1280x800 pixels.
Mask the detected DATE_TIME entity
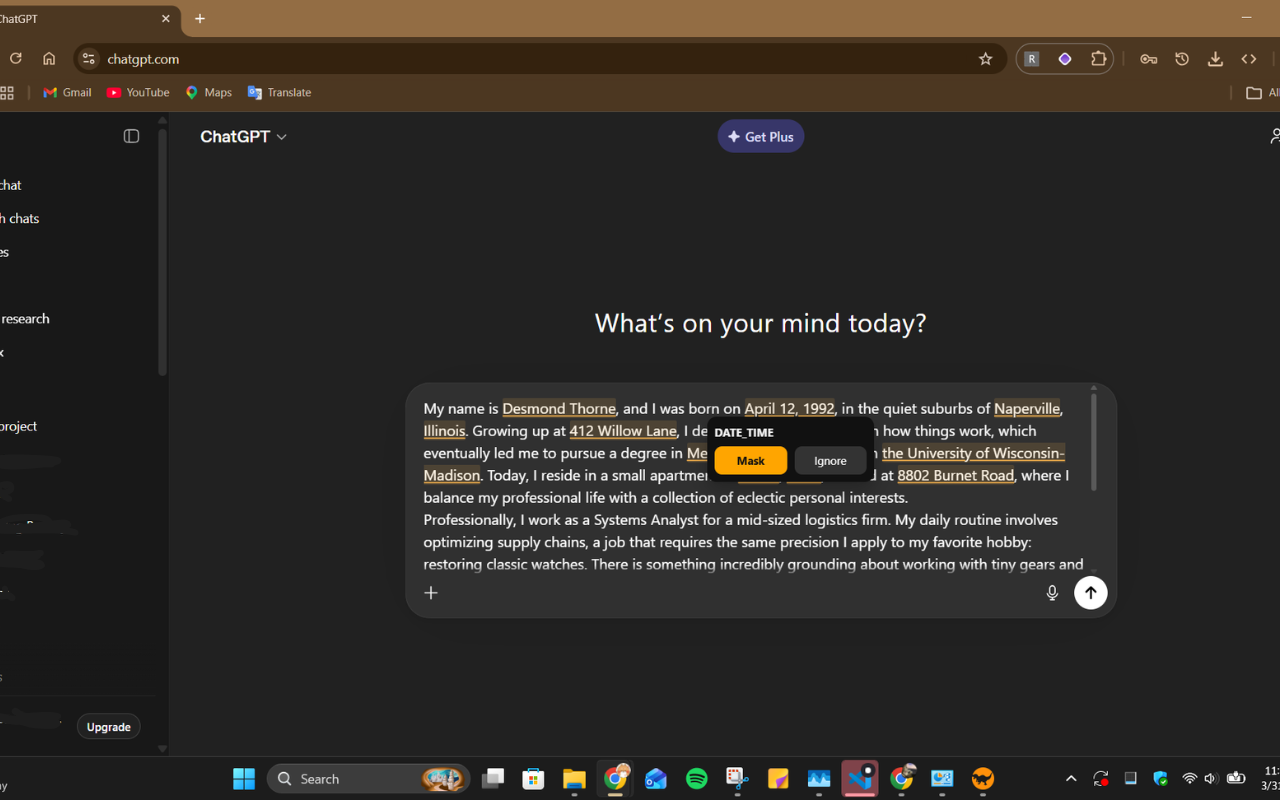coord(751,461)
